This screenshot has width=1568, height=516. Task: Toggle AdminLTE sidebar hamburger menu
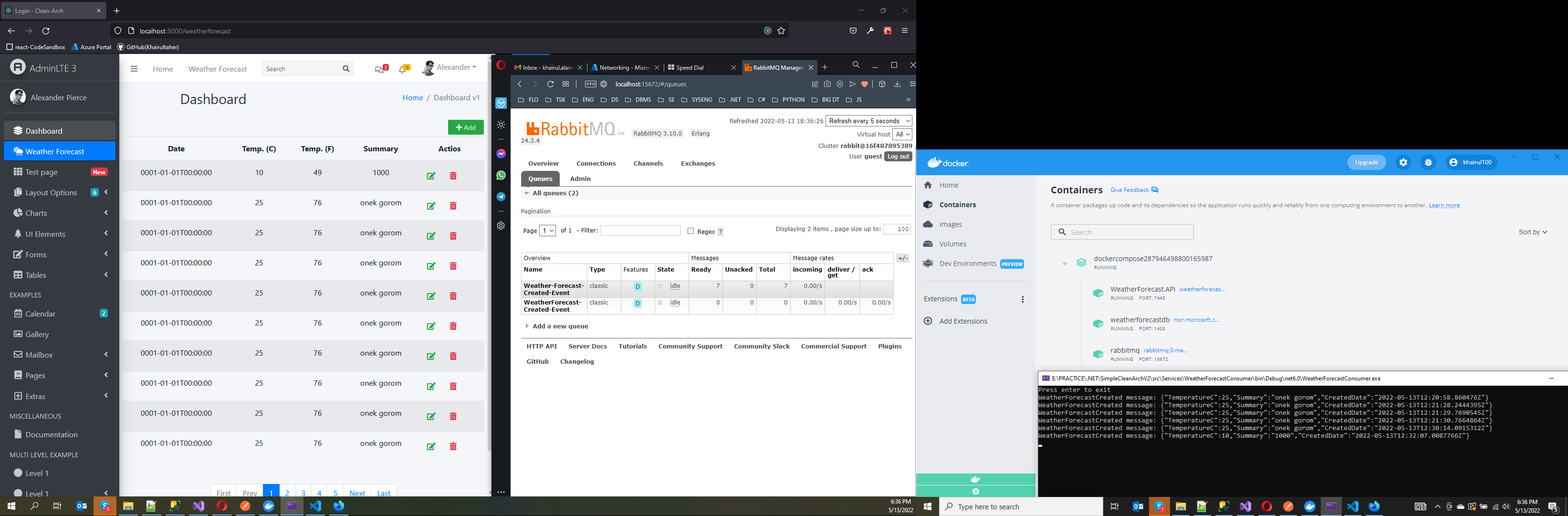tap(134, 69)
